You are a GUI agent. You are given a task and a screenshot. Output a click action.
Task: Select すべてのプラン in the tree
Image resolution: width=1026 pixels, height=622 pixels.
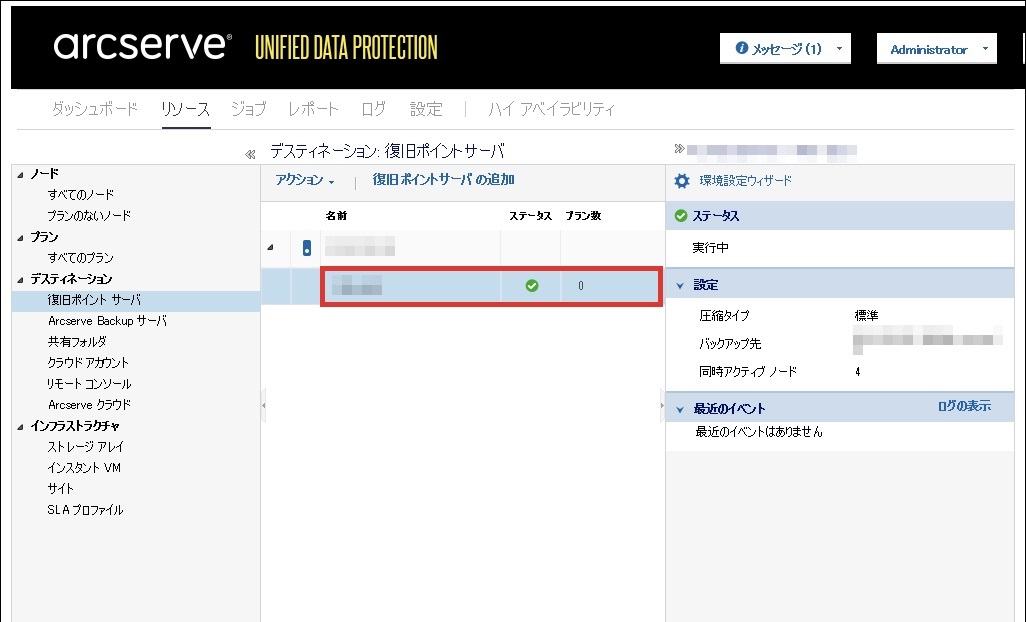point(80,258)
